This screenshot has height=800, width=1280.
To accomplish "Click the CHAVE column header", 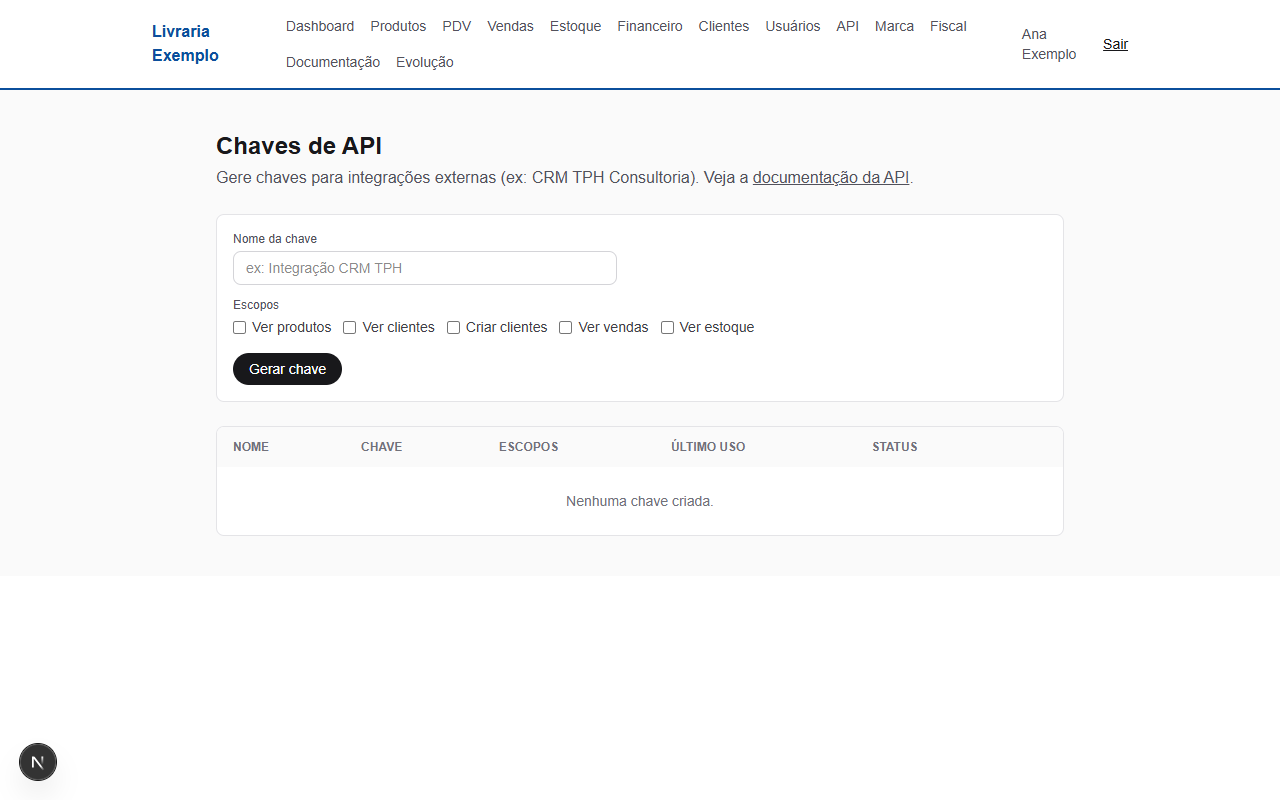I will (x=381, y=447).
